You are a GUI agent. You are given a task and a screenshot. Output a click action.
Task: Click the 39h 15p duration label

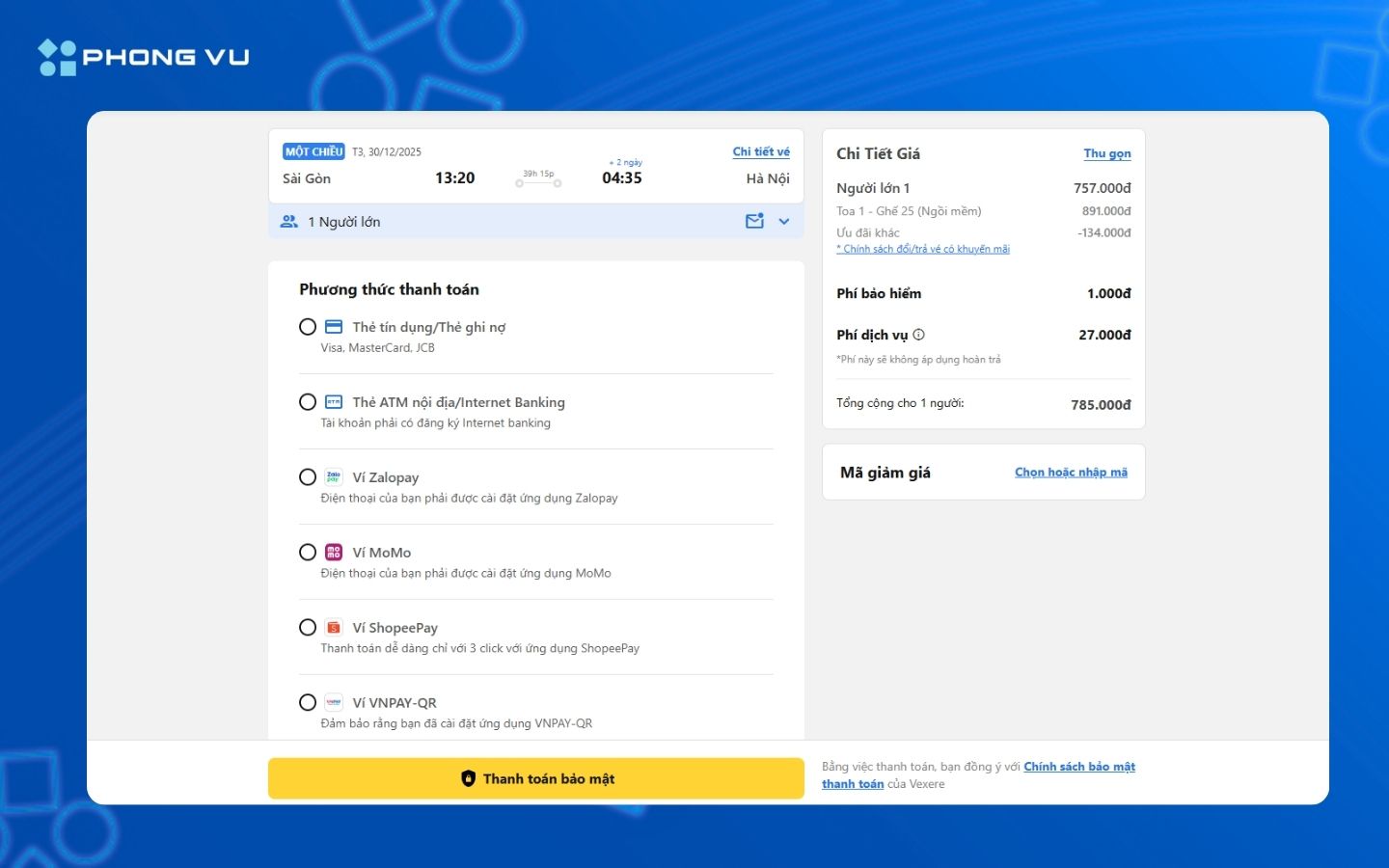click(x=538, y=174)
